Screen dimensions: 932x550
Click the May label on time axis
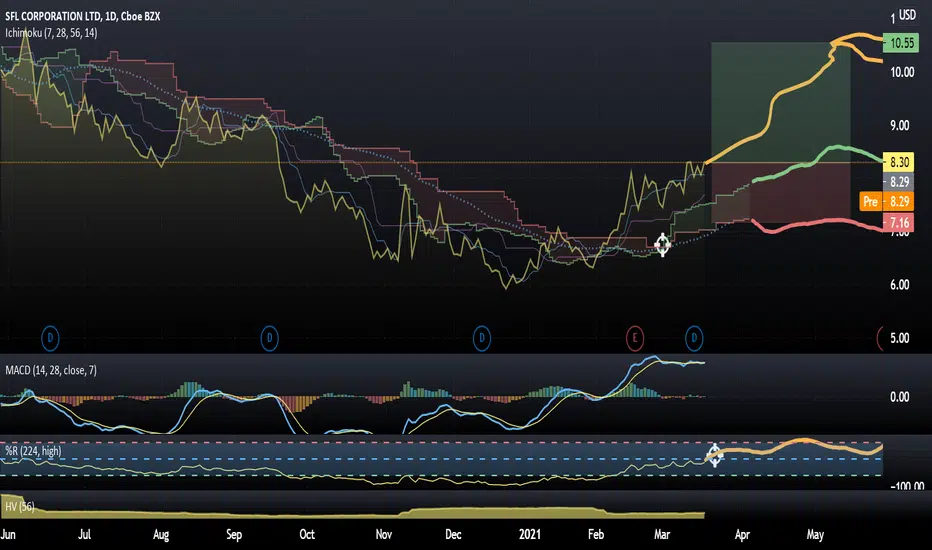click(815, 534)
